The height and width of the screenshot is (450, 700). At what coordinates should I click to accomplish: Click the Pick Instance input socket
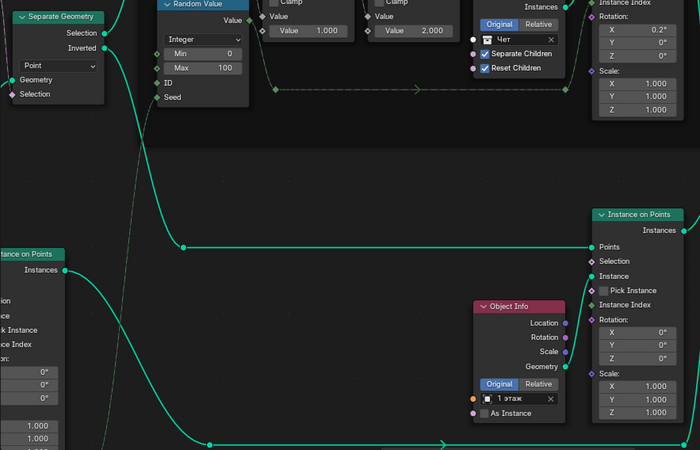pos(592,291)
